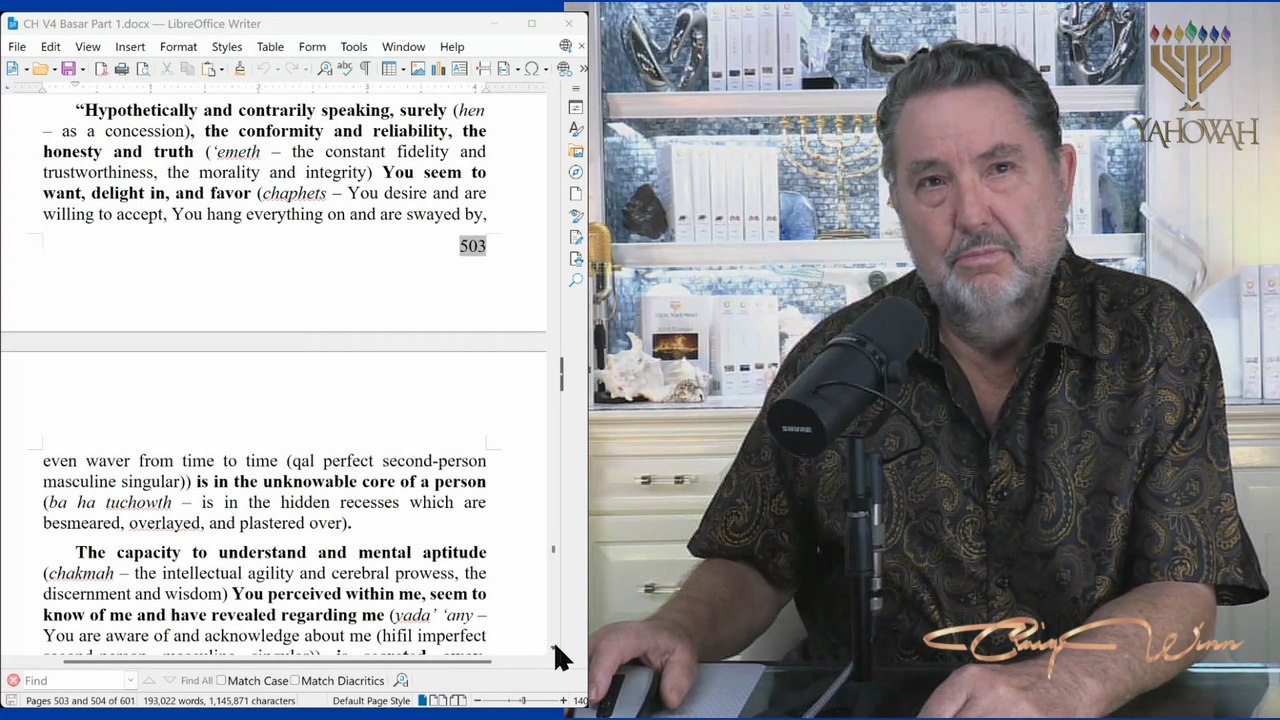
Task: Switch to book view layout
Action: pos(457,701)
